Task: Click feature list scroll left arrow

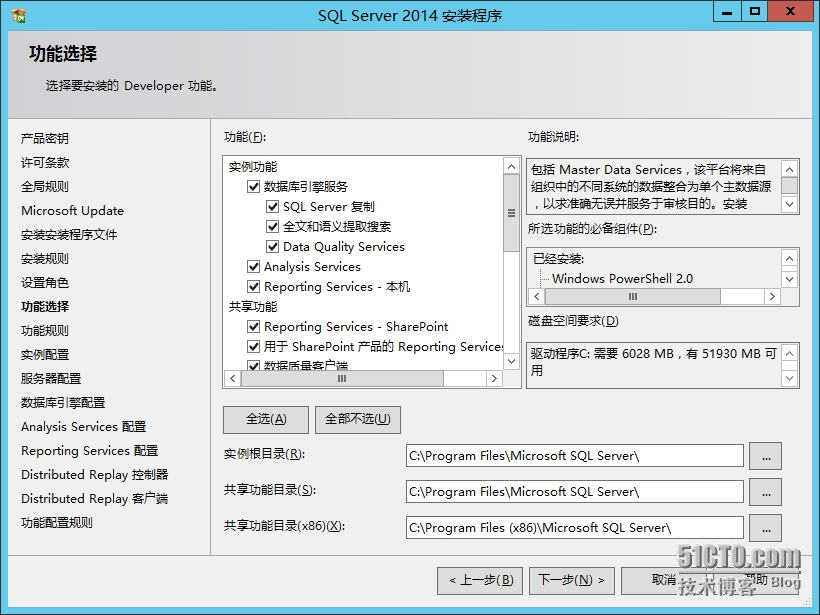Action: click(x=233, y=379)
